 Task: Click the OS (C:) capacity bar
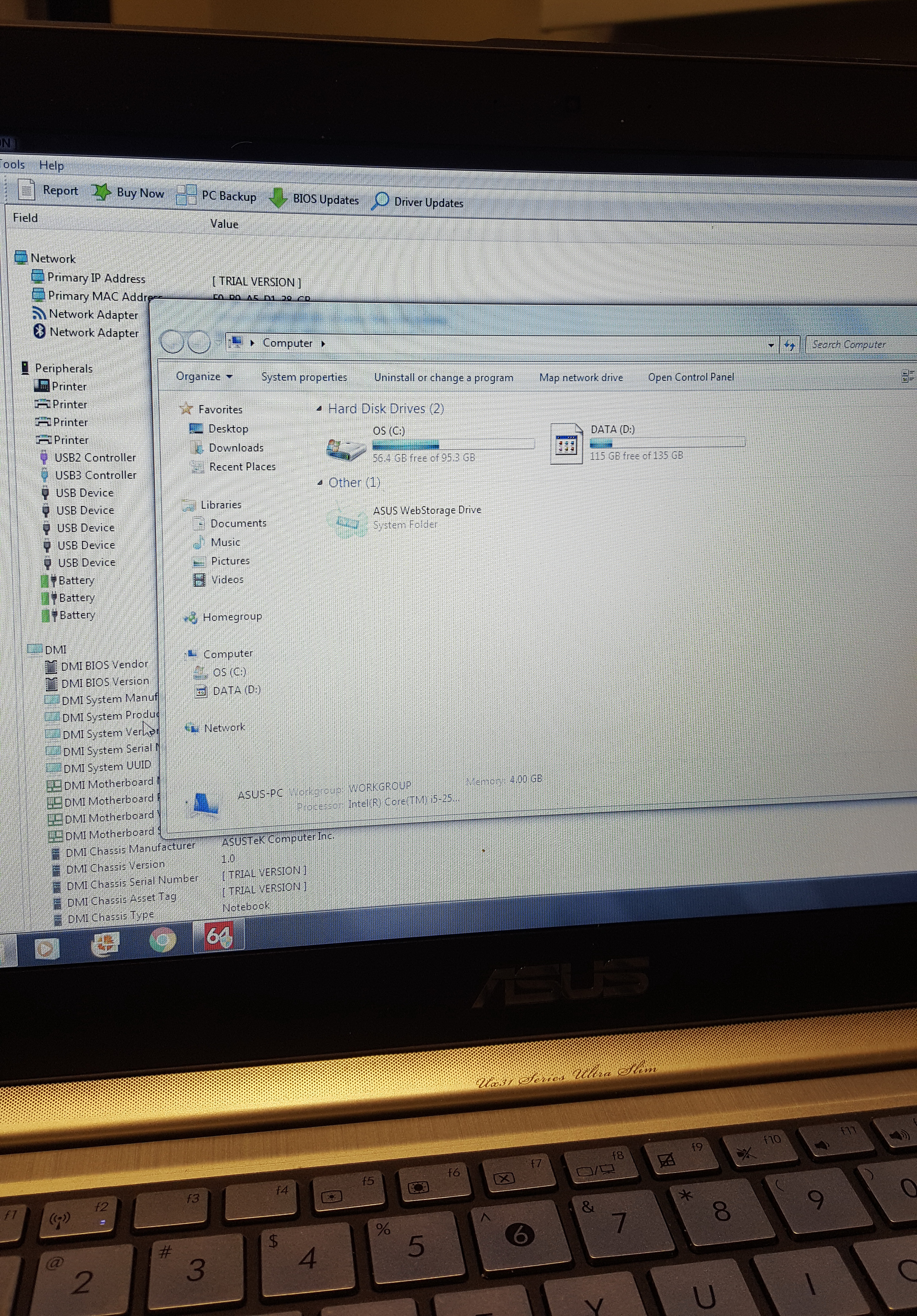click(453, 444)
